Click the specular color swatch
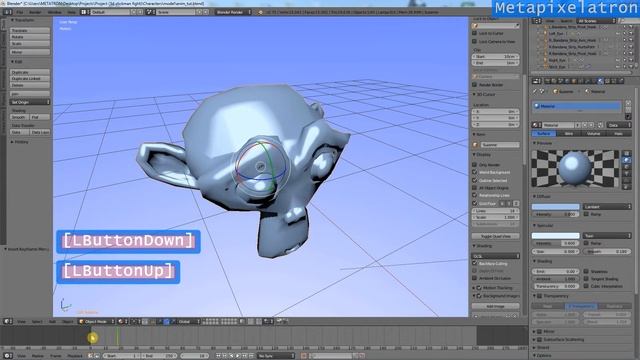 coord(556,236)
